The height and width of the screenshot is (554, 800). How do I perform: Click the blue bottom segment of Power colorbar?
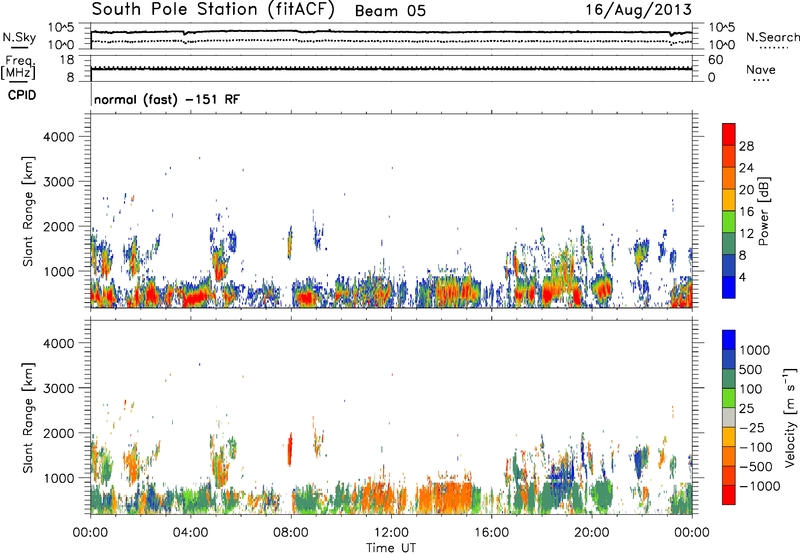(729, 287)
